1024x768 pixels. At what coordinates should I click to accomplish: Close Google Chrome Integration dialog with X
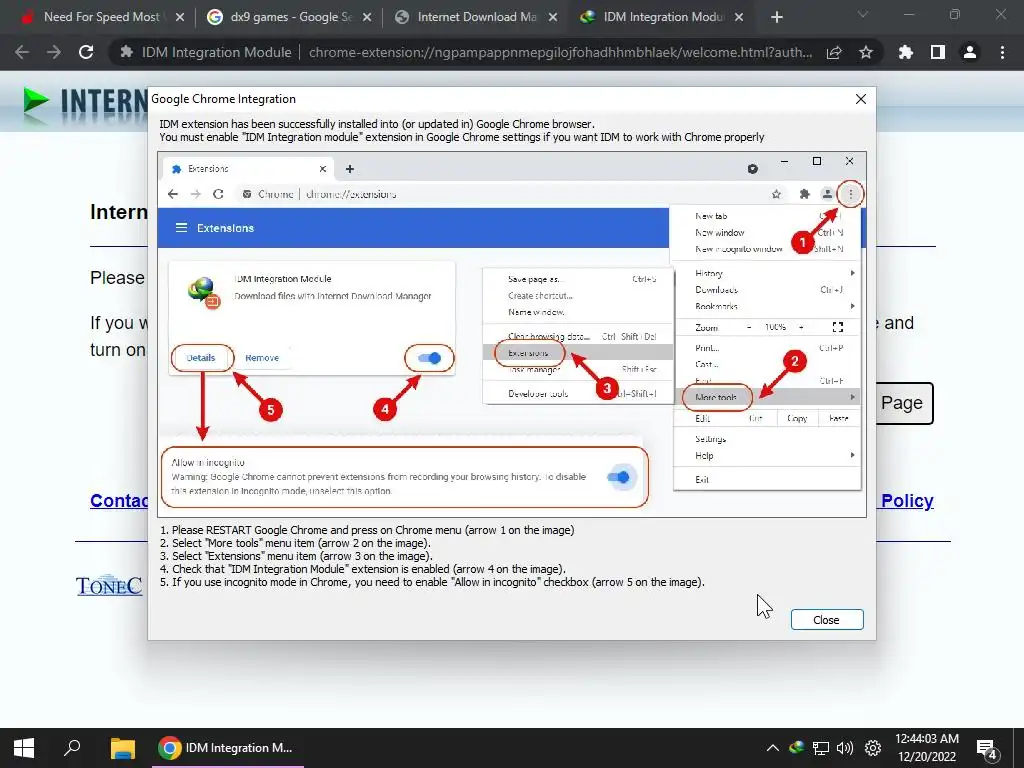pos(861,99)
